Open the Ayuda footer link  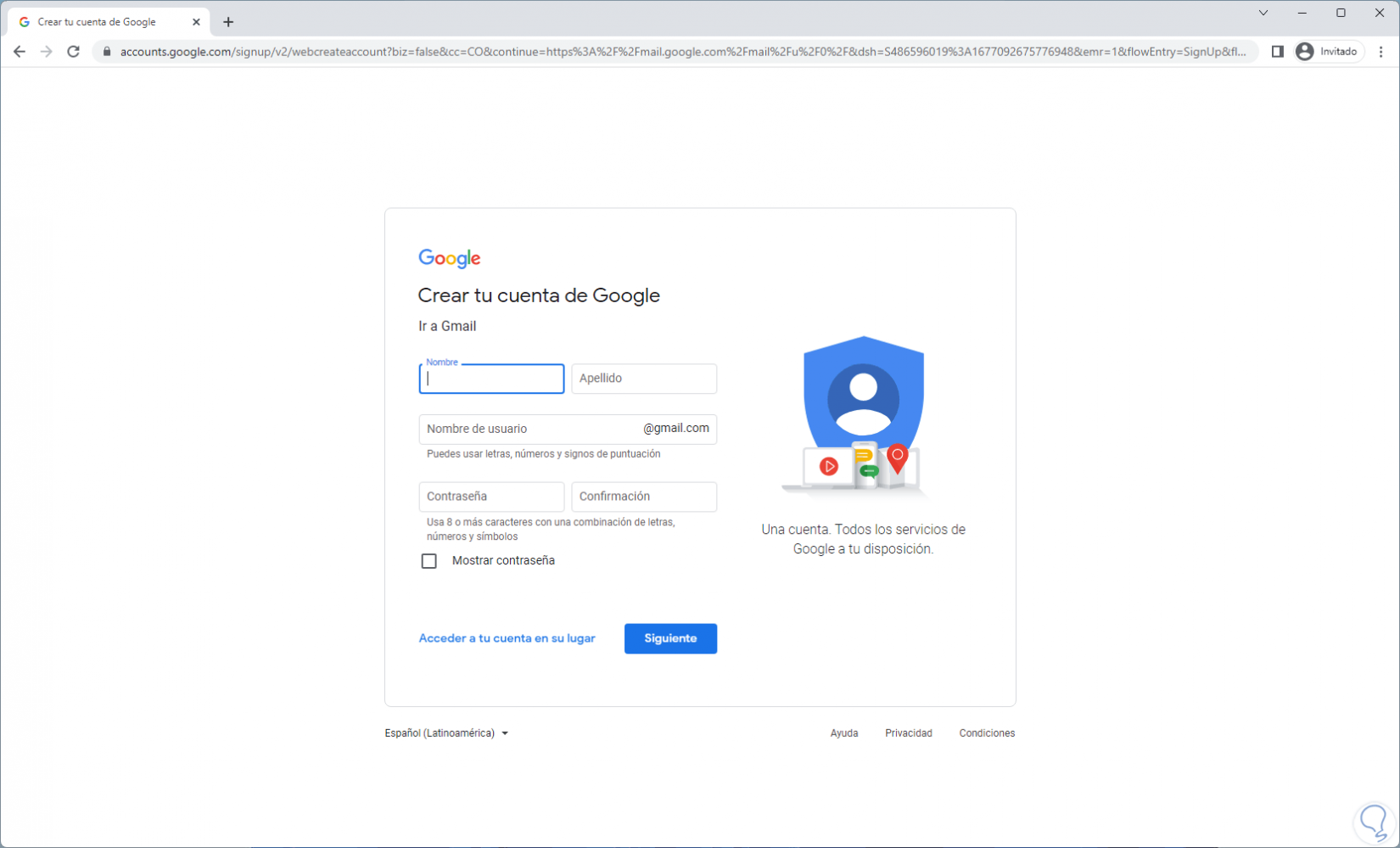(x=843, y=733)
